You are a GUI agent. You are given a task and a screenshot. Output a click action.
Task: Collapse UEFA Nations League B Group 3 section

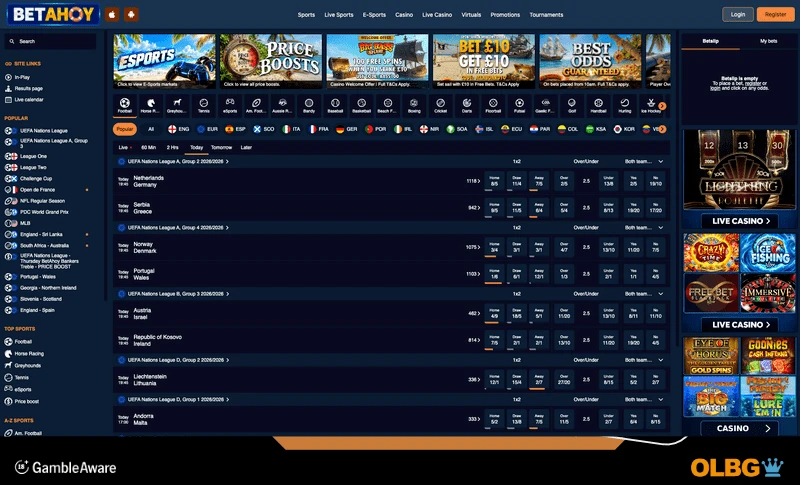(661, 294)
